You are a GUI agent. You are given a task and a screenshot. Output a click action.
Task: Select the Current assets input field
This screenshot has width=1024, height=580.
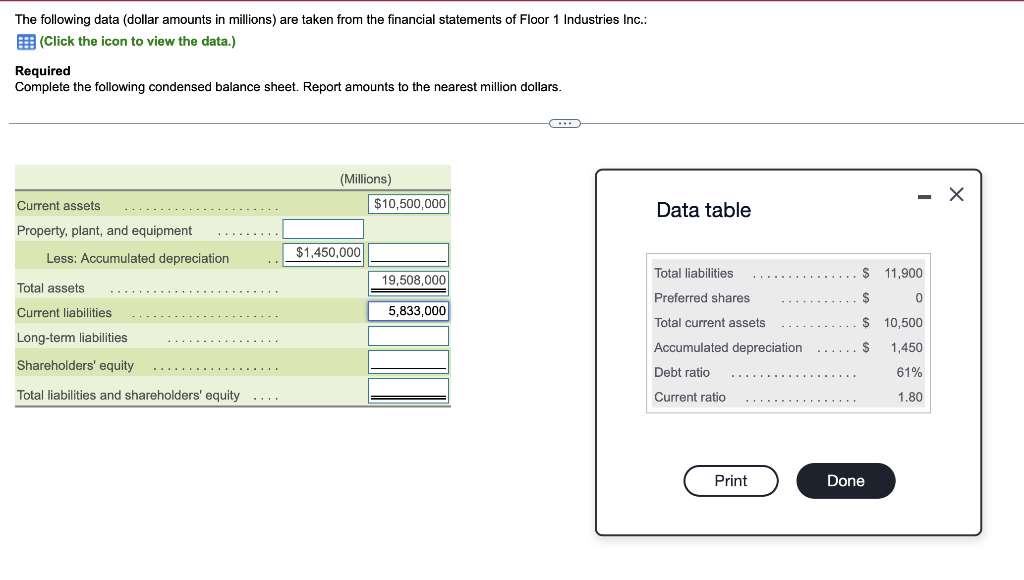pos(408,204)
